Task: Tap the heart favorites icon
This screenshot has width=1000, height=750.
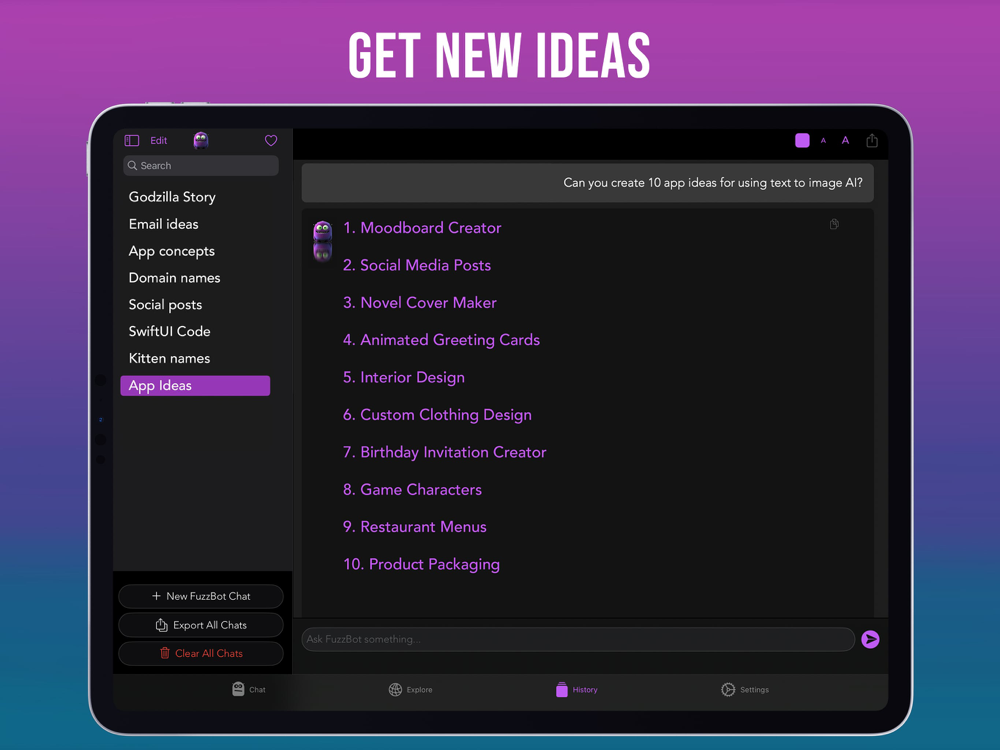Action: click(x=271, y=140)
